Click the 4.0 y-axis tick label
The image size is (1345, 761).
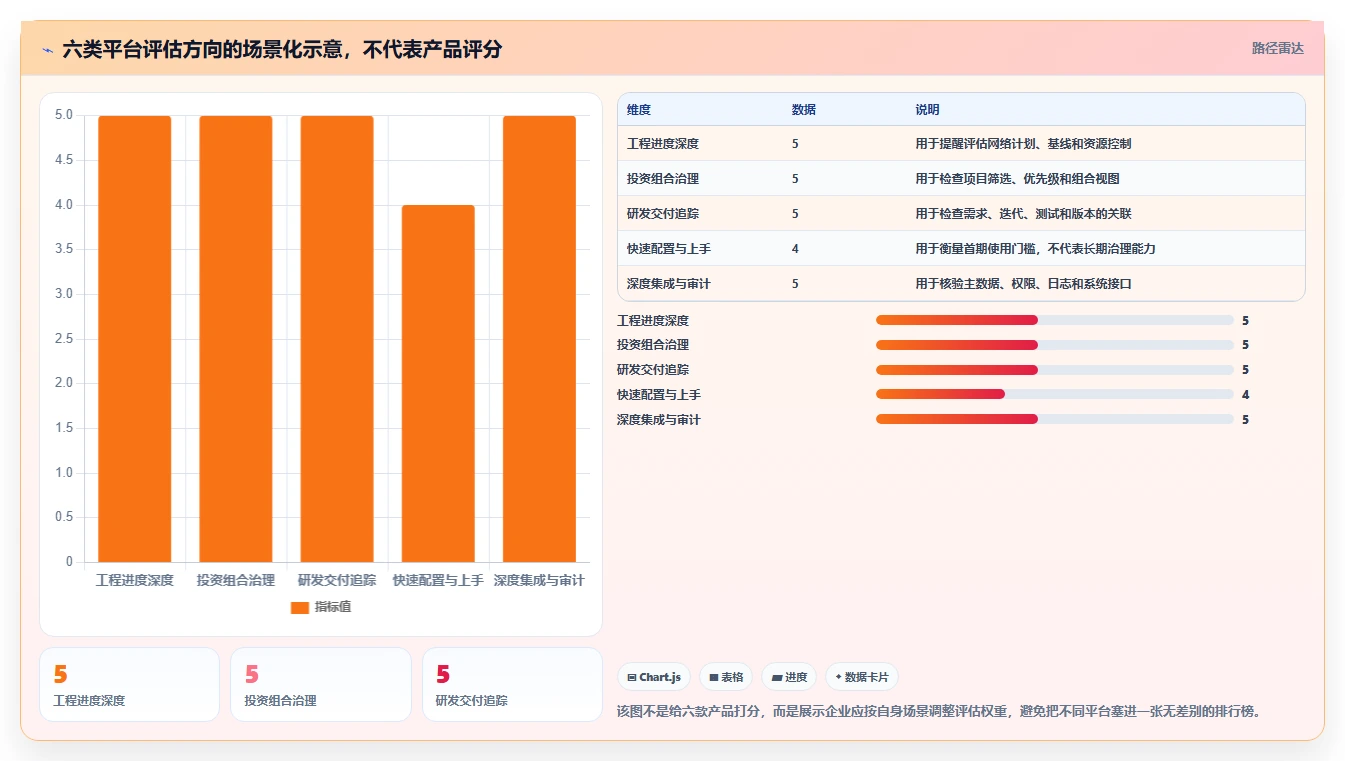click(x=63, y=205)
